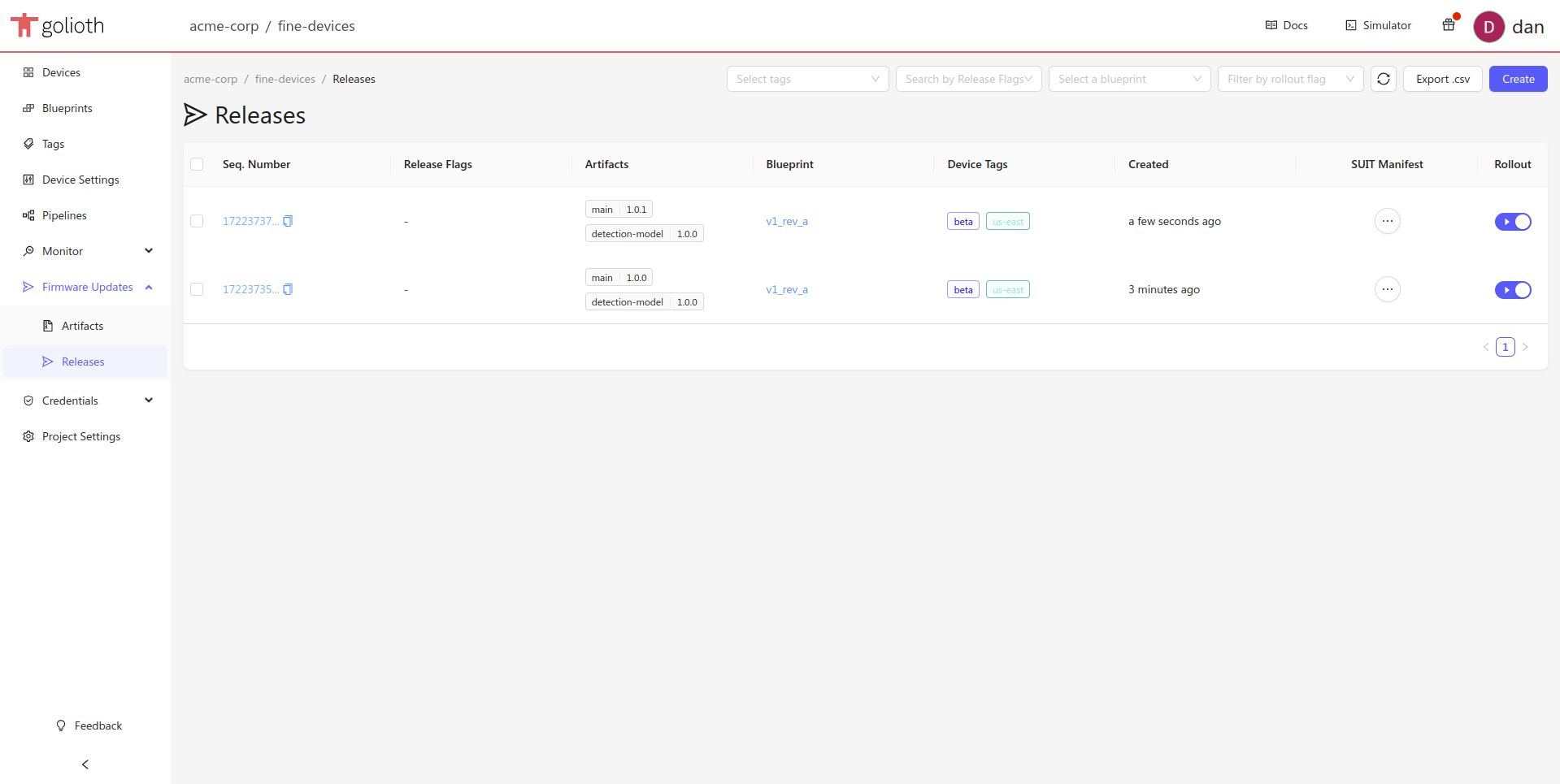Screen dimensions: 1560x784
Task: Navigate to Blueprints in the sidebar
Action: tap(67, 108)
